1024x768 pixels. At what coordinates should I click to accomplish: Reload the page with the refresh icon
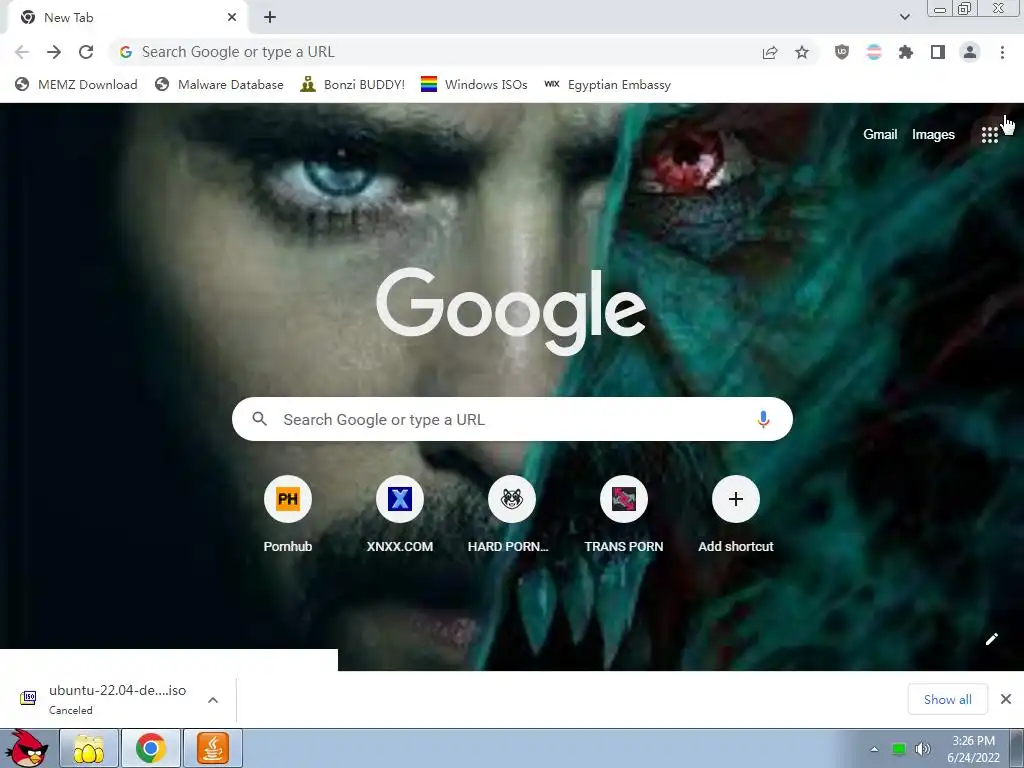point(86,52)
